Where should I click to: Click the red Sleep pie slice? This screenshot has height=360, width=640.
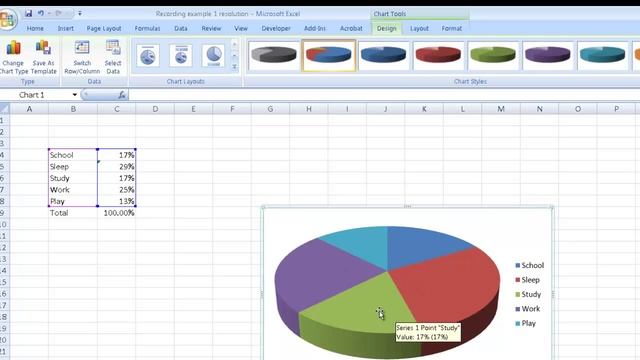(449, 286)
